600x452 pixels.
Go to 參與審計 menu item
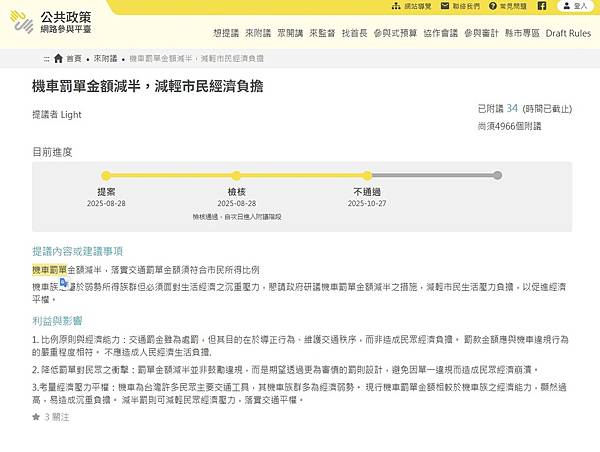481,33
